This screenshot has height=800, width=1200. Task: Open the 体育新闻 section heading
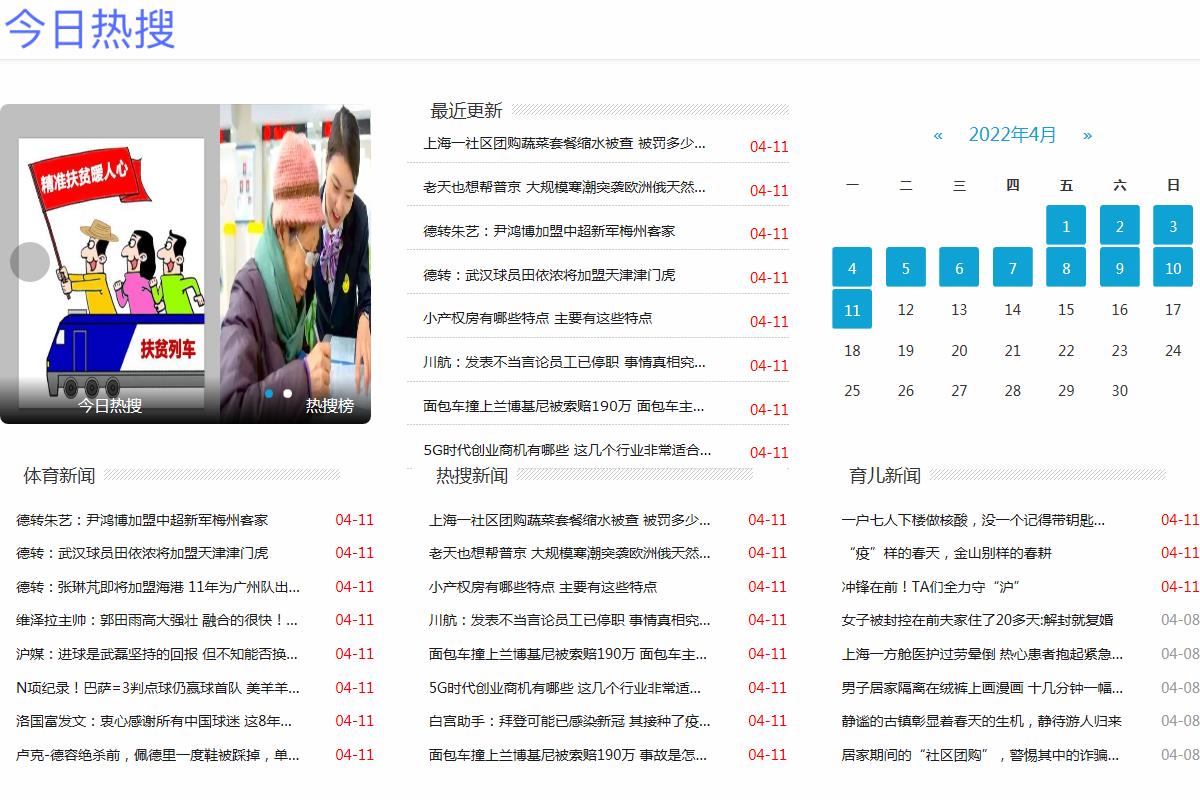pyautogui.click(x=60, y=476)
